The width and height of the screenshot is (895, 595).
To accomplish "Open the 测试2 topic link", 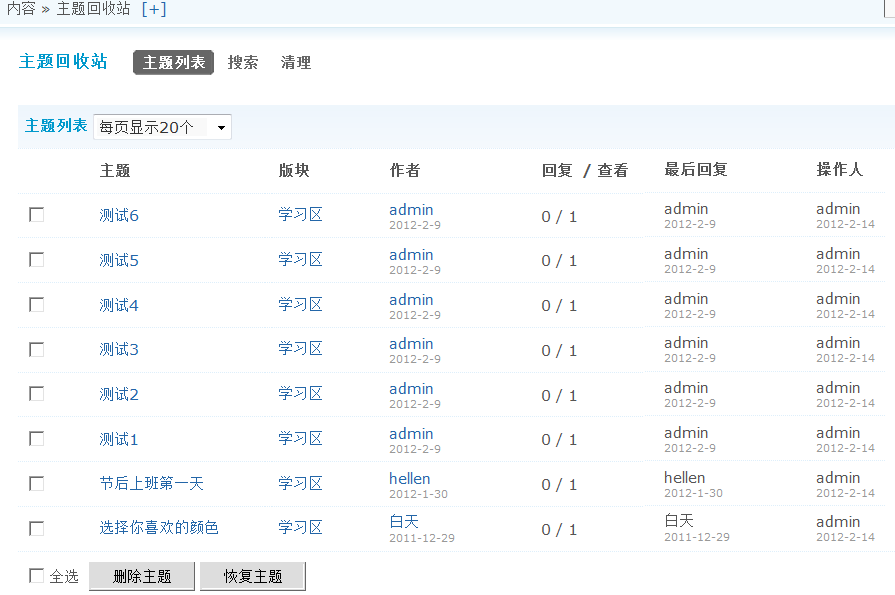I will coord(119,395).
